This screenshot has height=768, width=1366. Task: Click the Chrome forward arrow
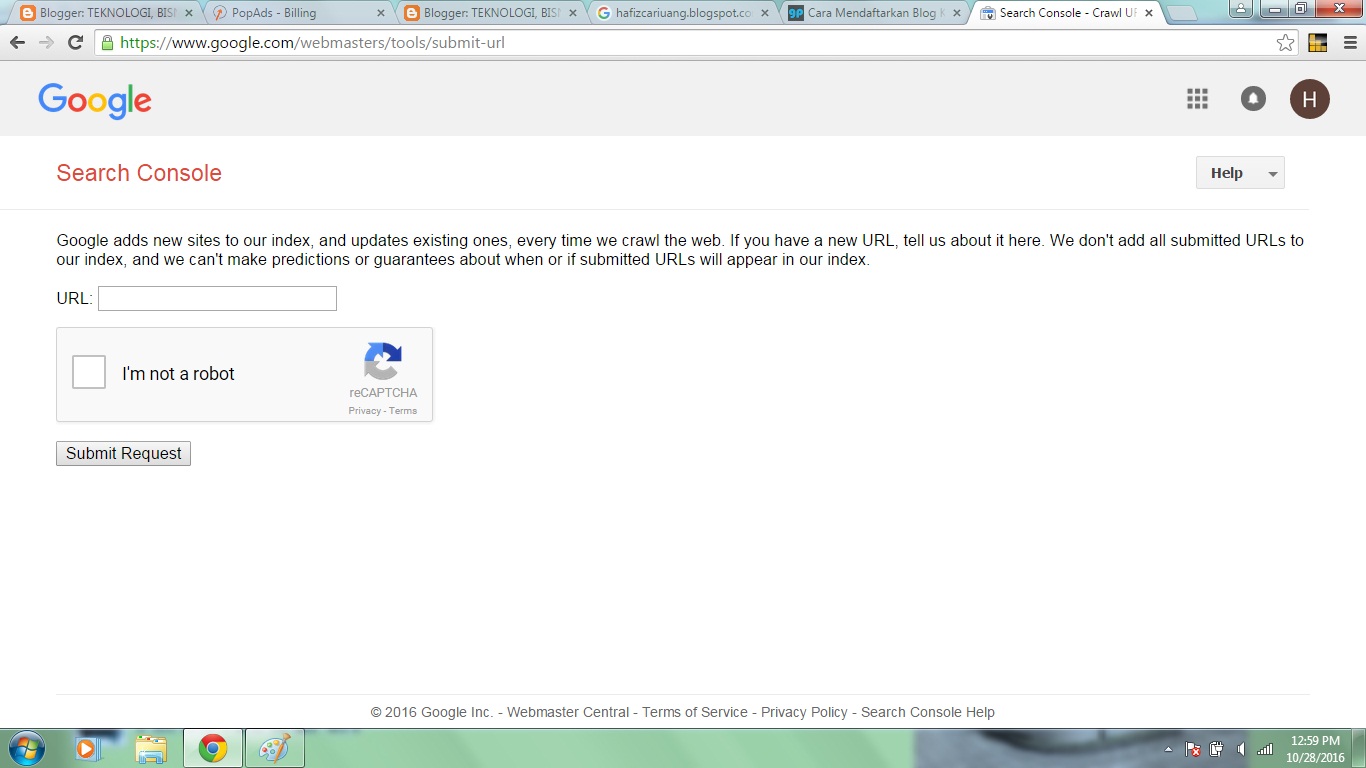[x=46, y=43]
